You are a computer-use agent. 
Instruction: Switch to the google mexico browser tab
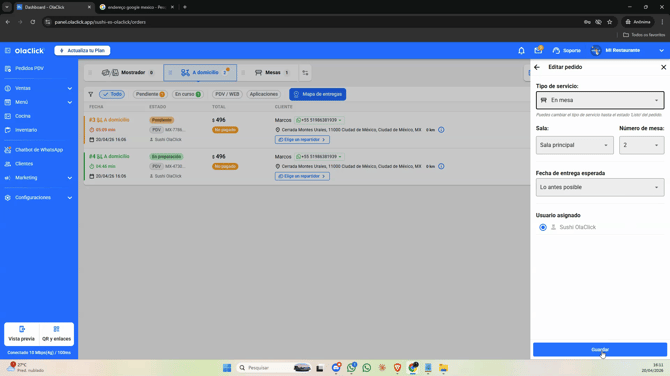click(x=136, y=7)
